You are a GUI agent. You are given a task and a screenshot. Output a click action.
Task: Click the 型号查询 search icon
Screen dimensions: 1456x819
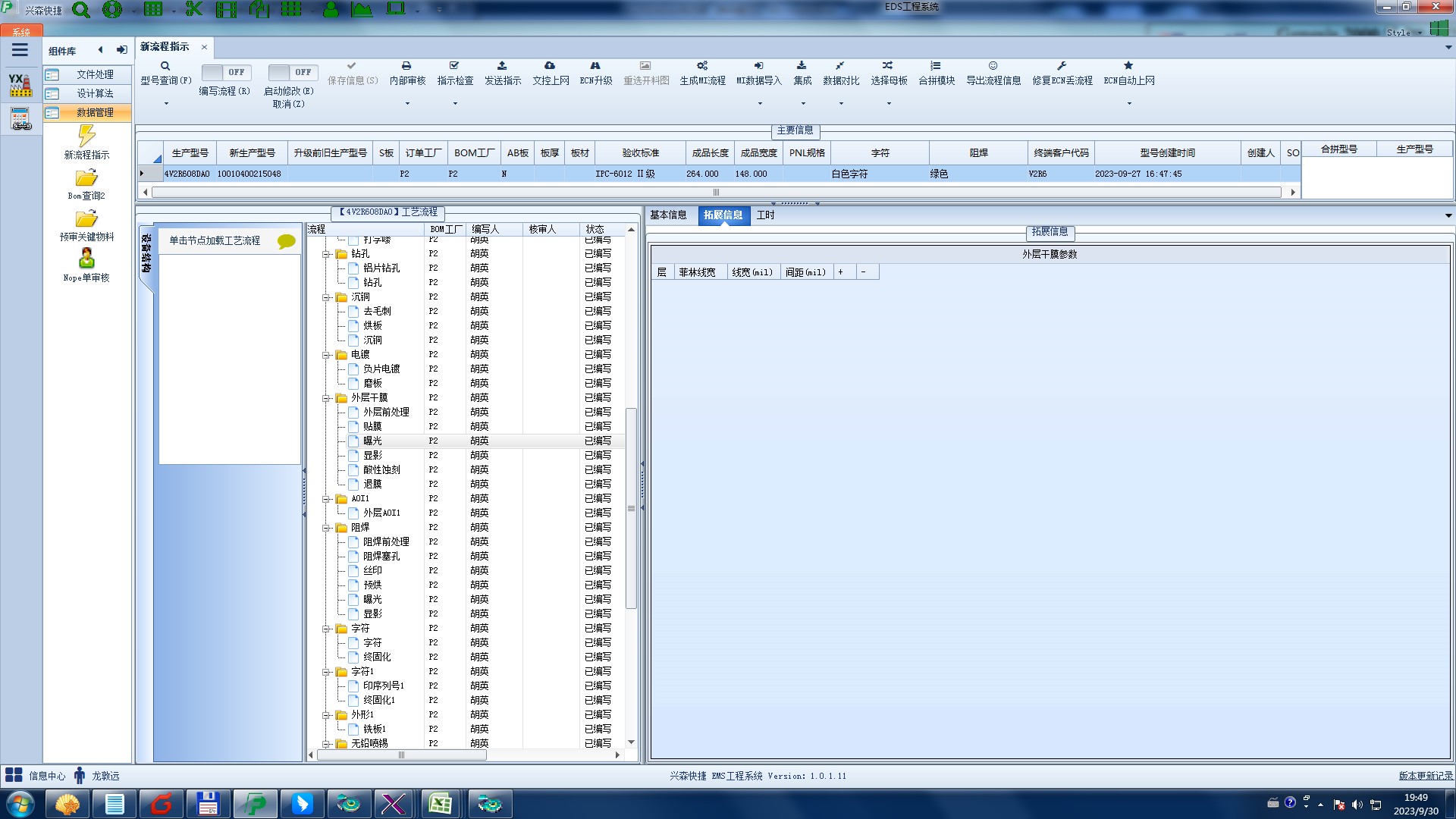pos(165,66)
